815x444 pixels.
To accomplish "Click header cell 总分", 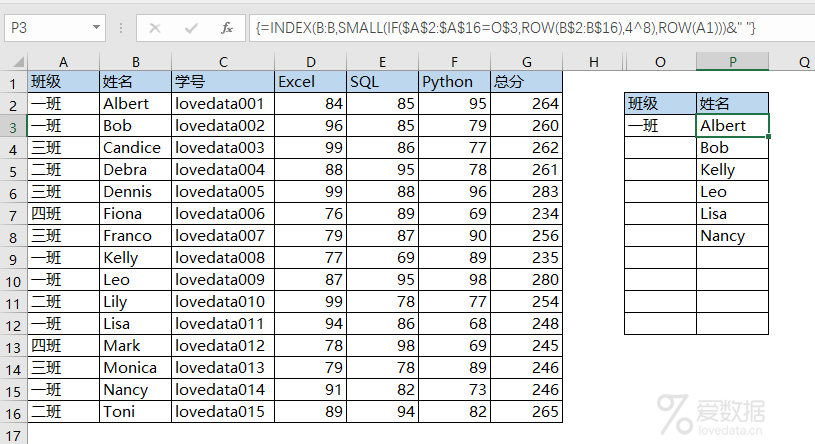I will (x=527, y=82).
